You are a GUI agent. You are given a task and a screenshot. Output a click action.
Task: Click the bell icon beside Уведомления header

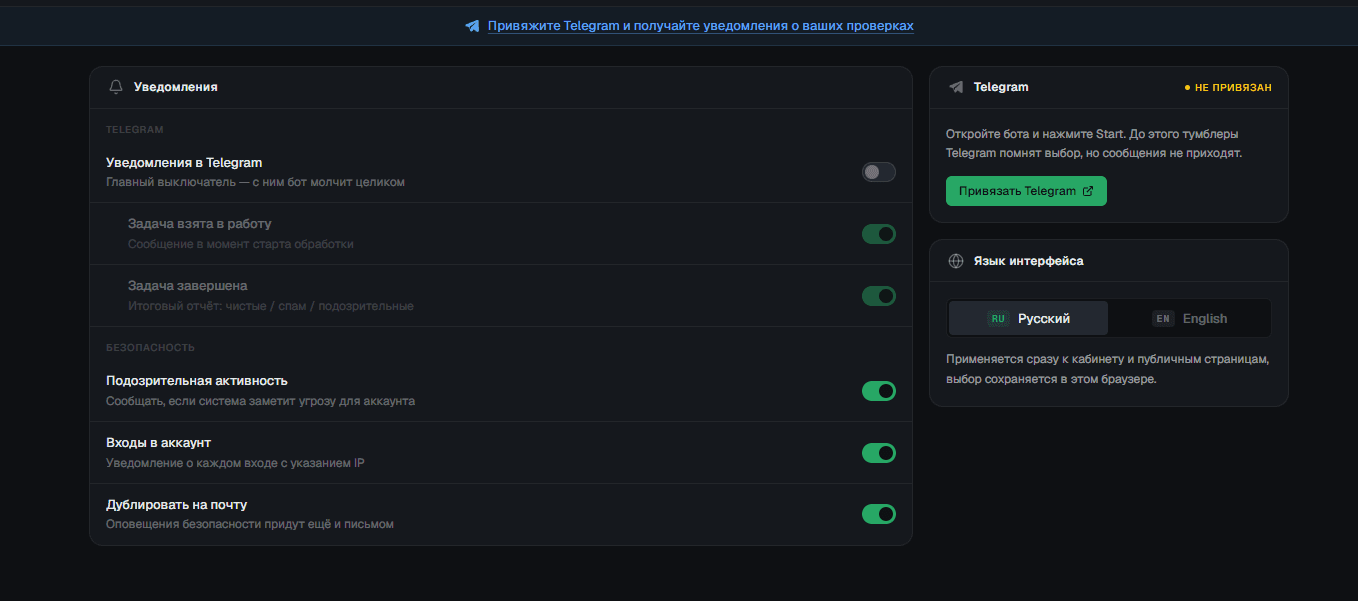click(116, 87)
